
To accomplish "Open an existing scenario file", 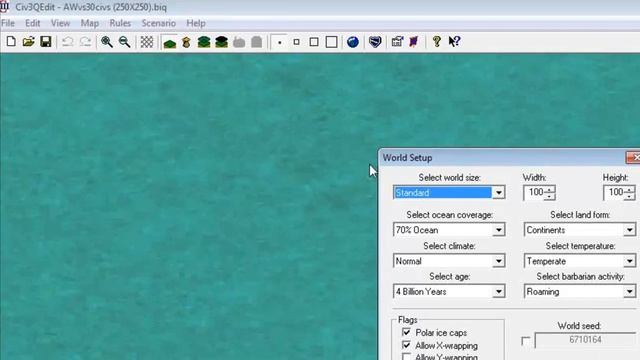I will pos(28,42).
